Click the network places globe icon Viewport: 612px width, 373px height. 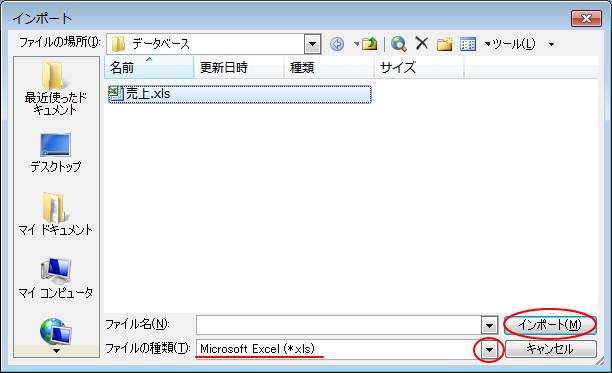(55, 332)
